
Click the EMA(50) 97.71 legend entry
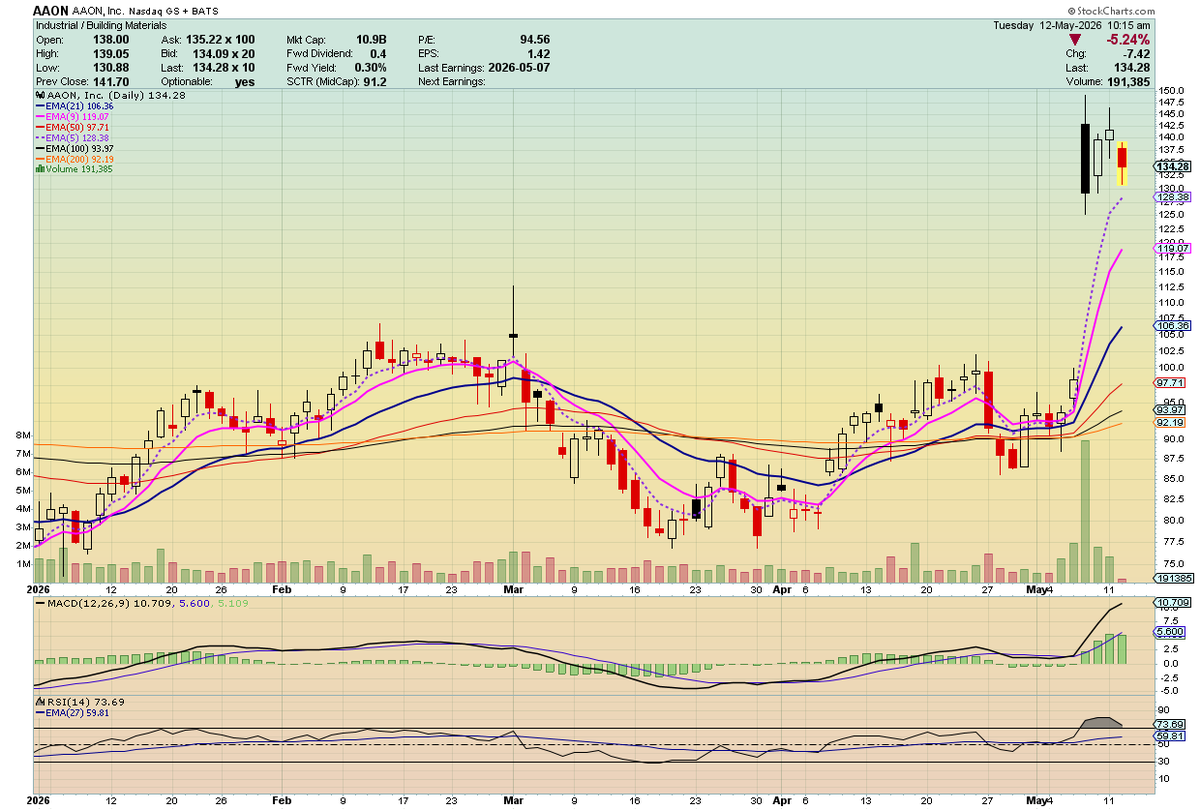(74, 127)
